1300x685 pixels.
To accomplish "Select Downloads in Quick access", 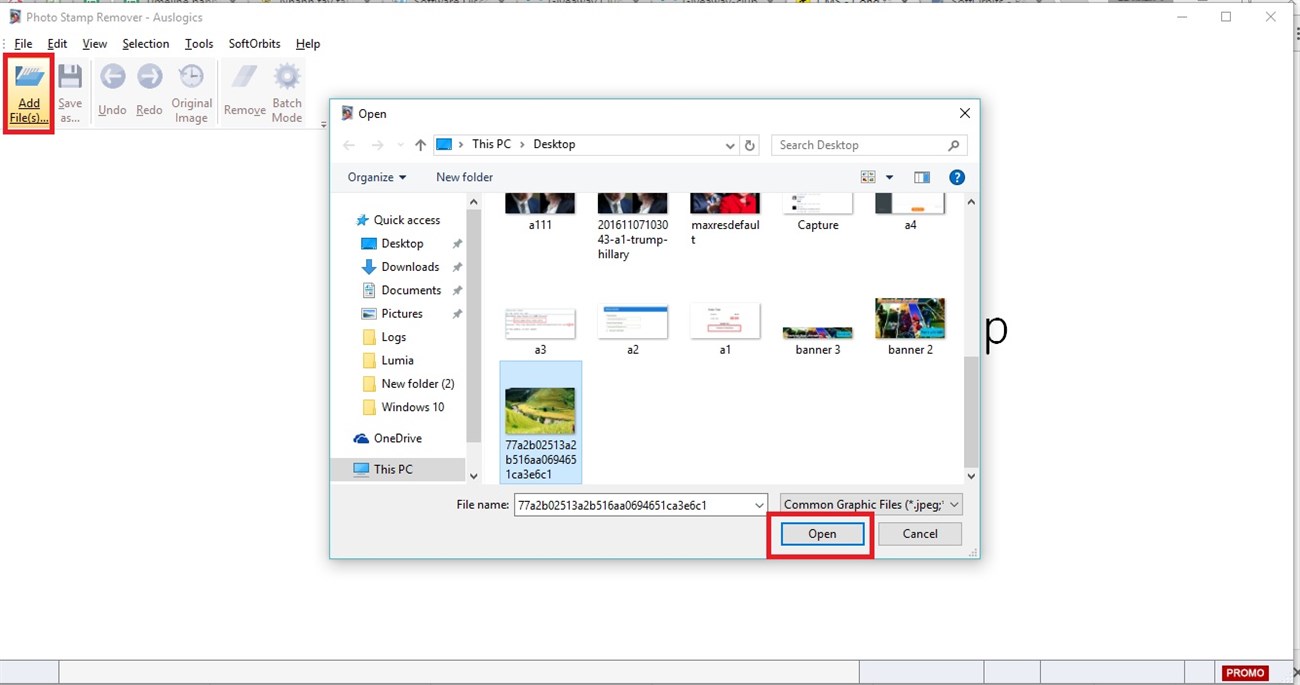I will (410, 267).
